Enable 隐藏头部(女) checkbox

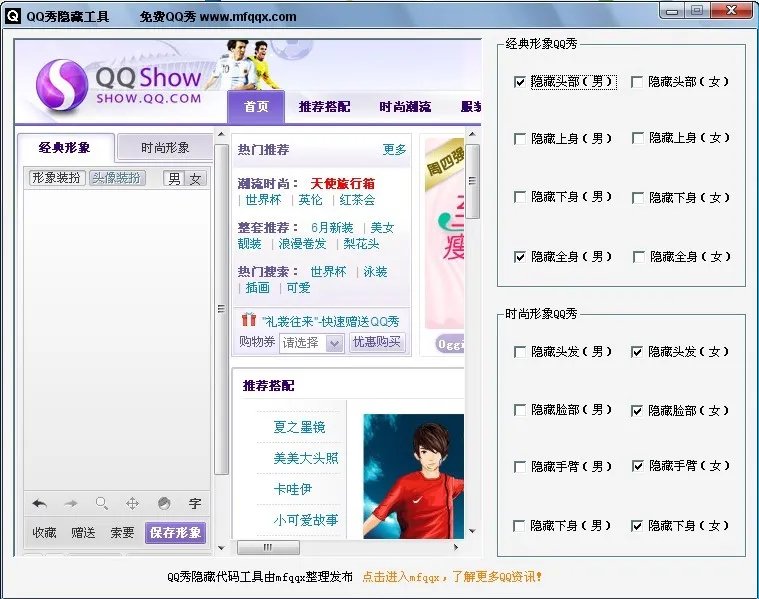click(637, 82)
